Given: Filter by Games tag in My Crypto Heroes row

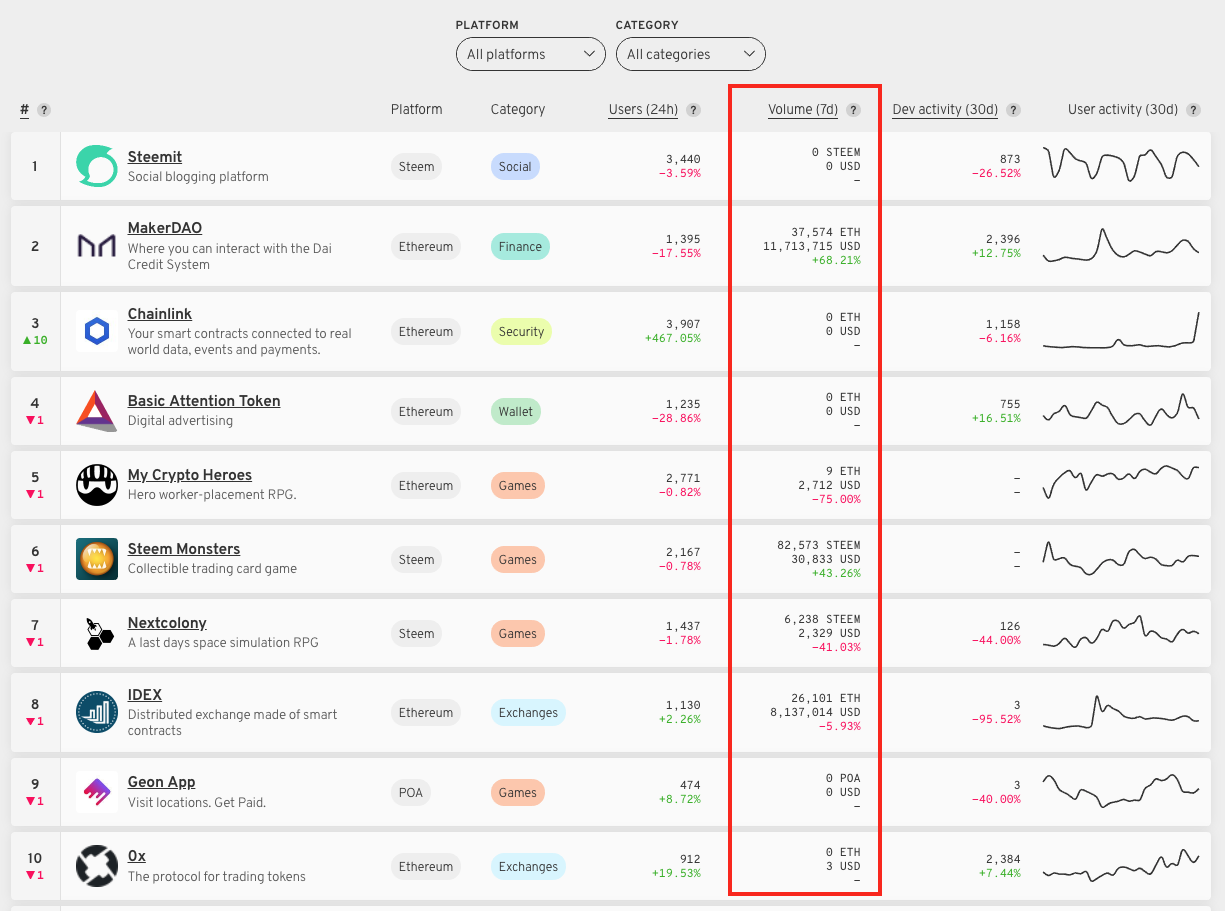Looking at the screenshot, I should pos(518,486).
